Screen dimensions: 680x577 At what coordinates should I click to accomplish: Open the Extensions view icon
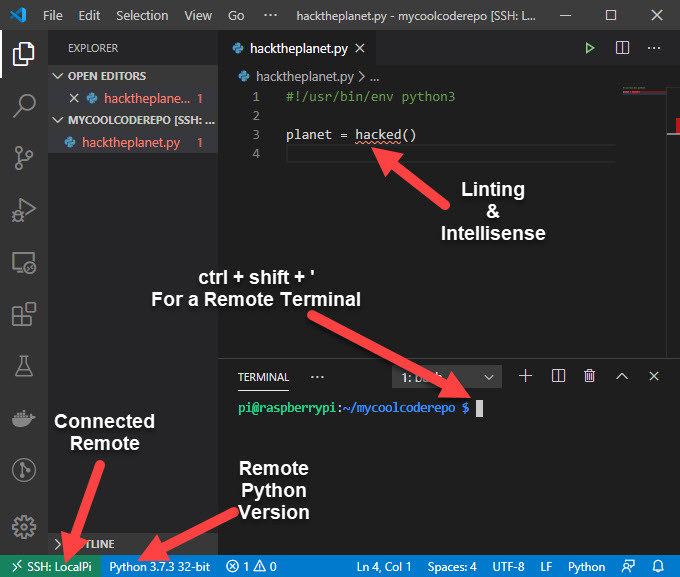tap(23, 314)
